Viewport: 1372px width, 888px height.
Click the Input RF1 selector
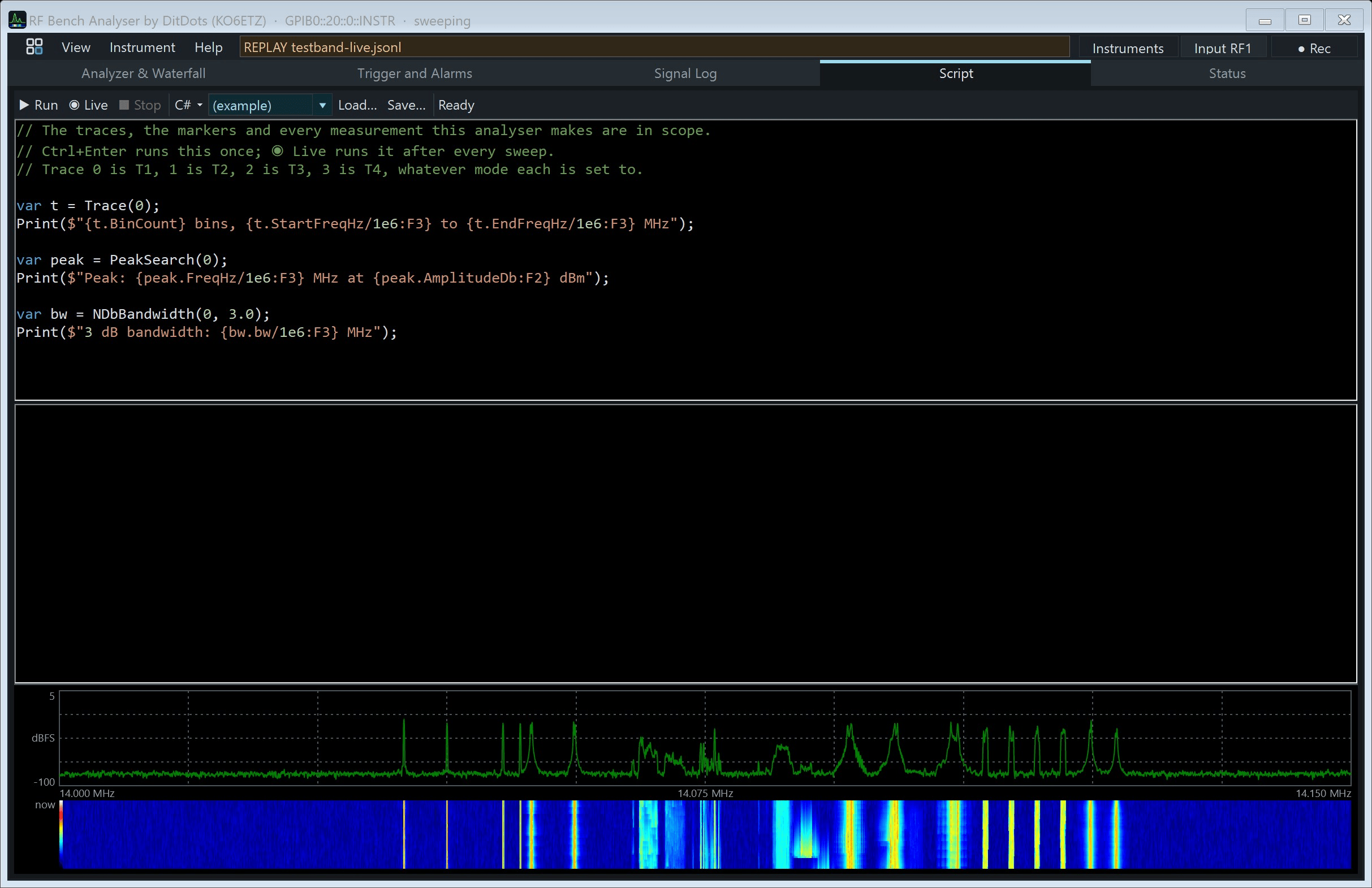coord(1222,49)
